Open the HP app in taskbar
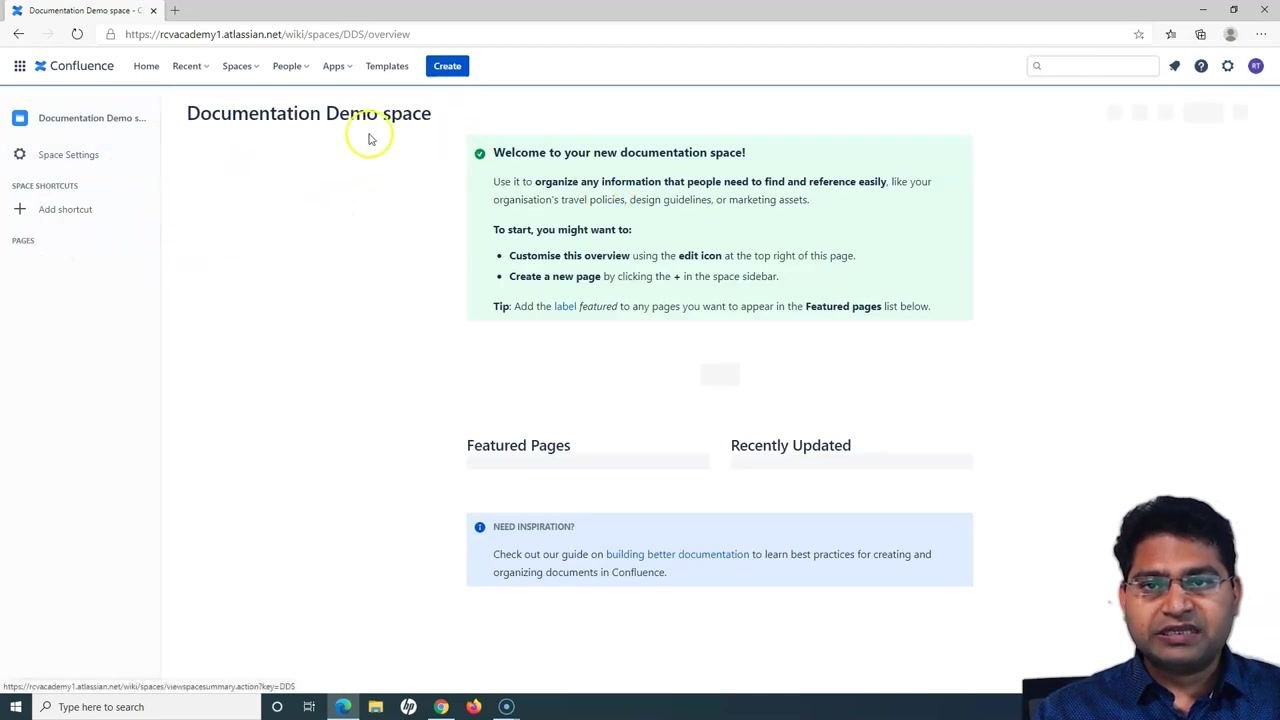Screen dimensions: 1280x720 point(408,707)
